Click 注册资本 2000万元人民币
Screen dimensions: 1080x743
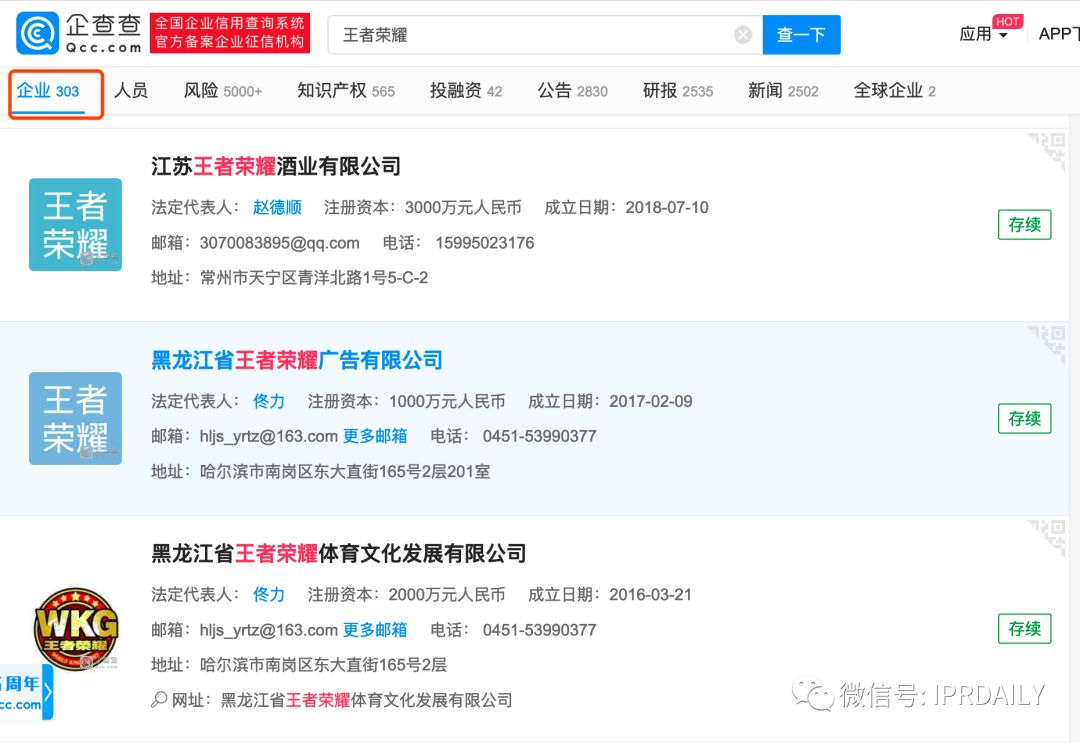[406, 594]
